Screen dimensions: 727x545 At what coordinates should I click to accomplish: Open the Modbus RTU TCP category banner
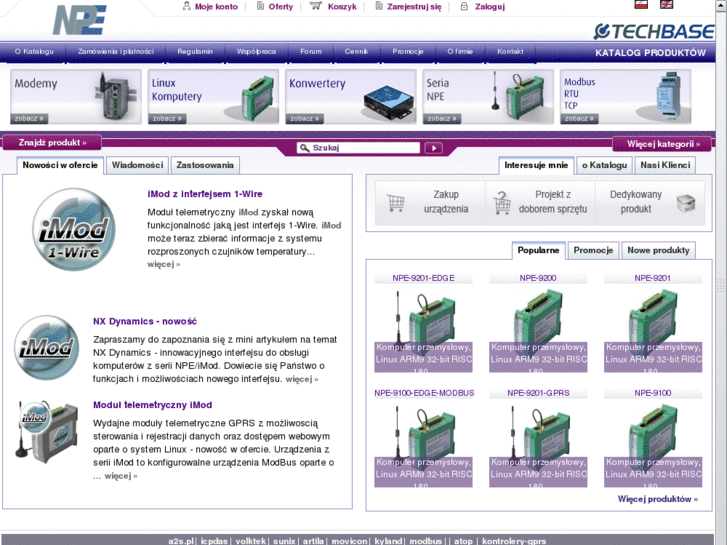(x=625, y=96)
